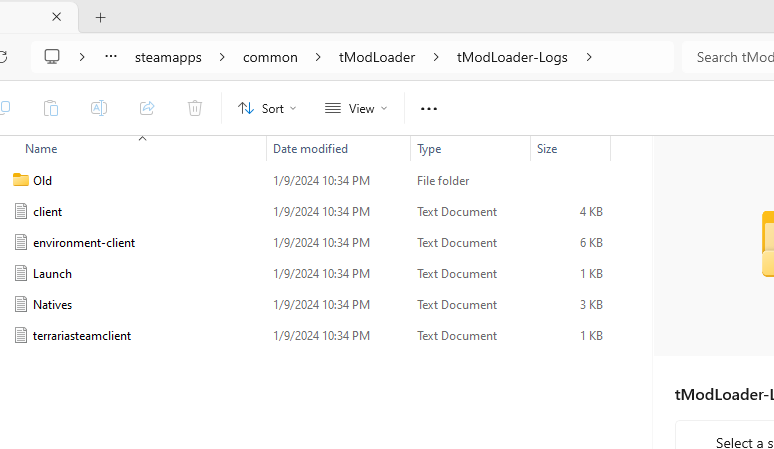Viewport: 774px width, 449px height.
Task: Click Text Document type of Launch row
Action: pos(457,274)
